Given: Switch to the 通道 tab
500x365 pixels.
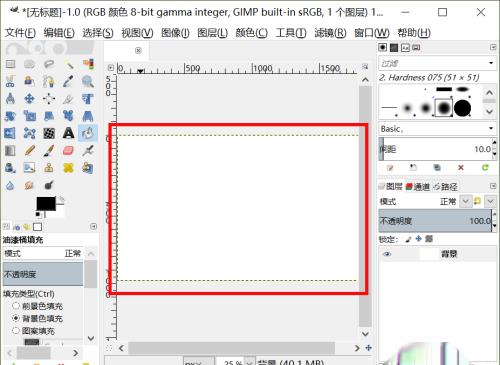Looking at the screenshot, I should pos(418,187).
